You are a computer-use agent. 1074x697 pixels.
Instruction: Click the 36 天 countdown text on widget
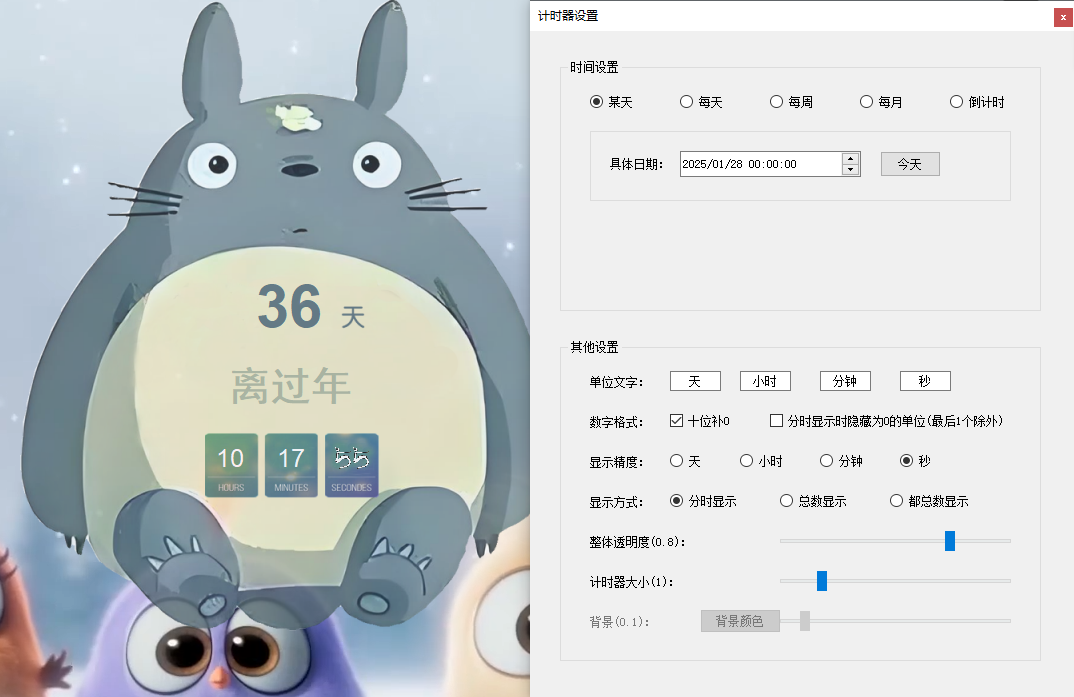[x=312, y=307]
